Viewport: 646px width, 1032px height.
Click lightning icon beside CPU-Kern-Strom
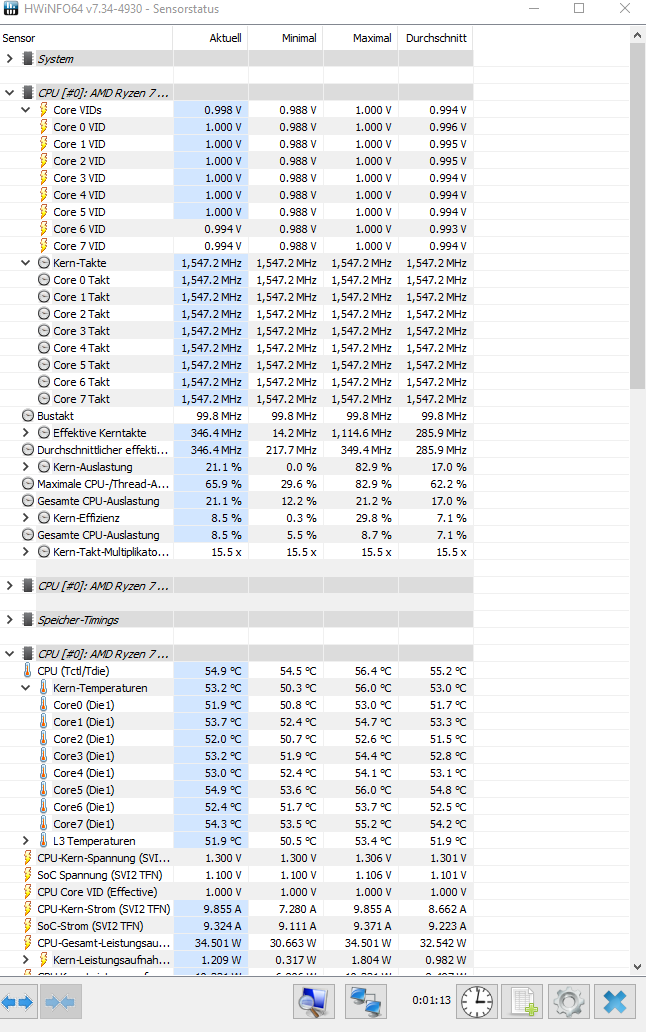pos(28,908)
